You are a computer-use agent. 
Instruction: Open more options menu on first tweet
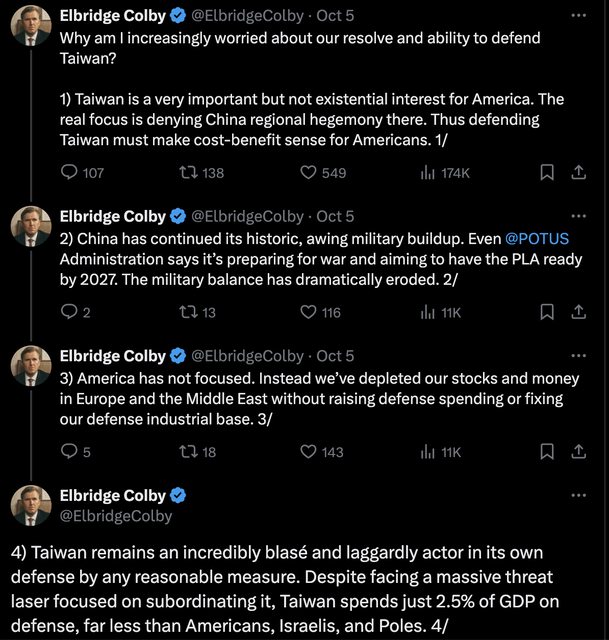(x=578, y=16)
